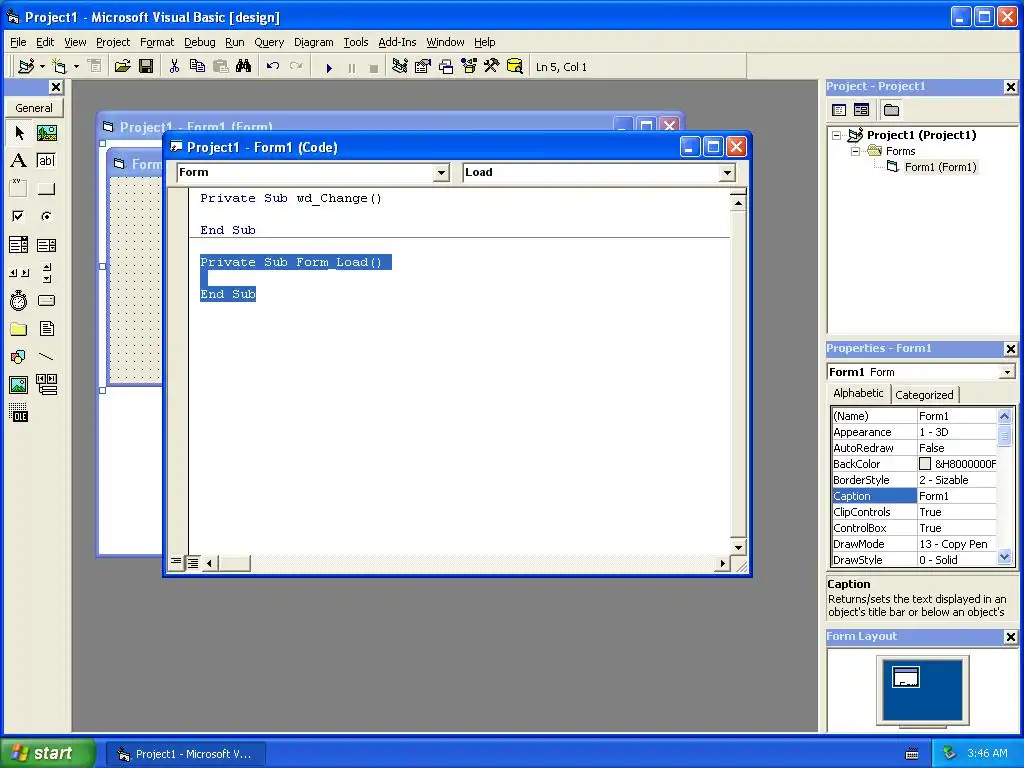Click the Copy toolbar icon
The height and width of the screenshot is (768, 1024).
tap(197, 66)
